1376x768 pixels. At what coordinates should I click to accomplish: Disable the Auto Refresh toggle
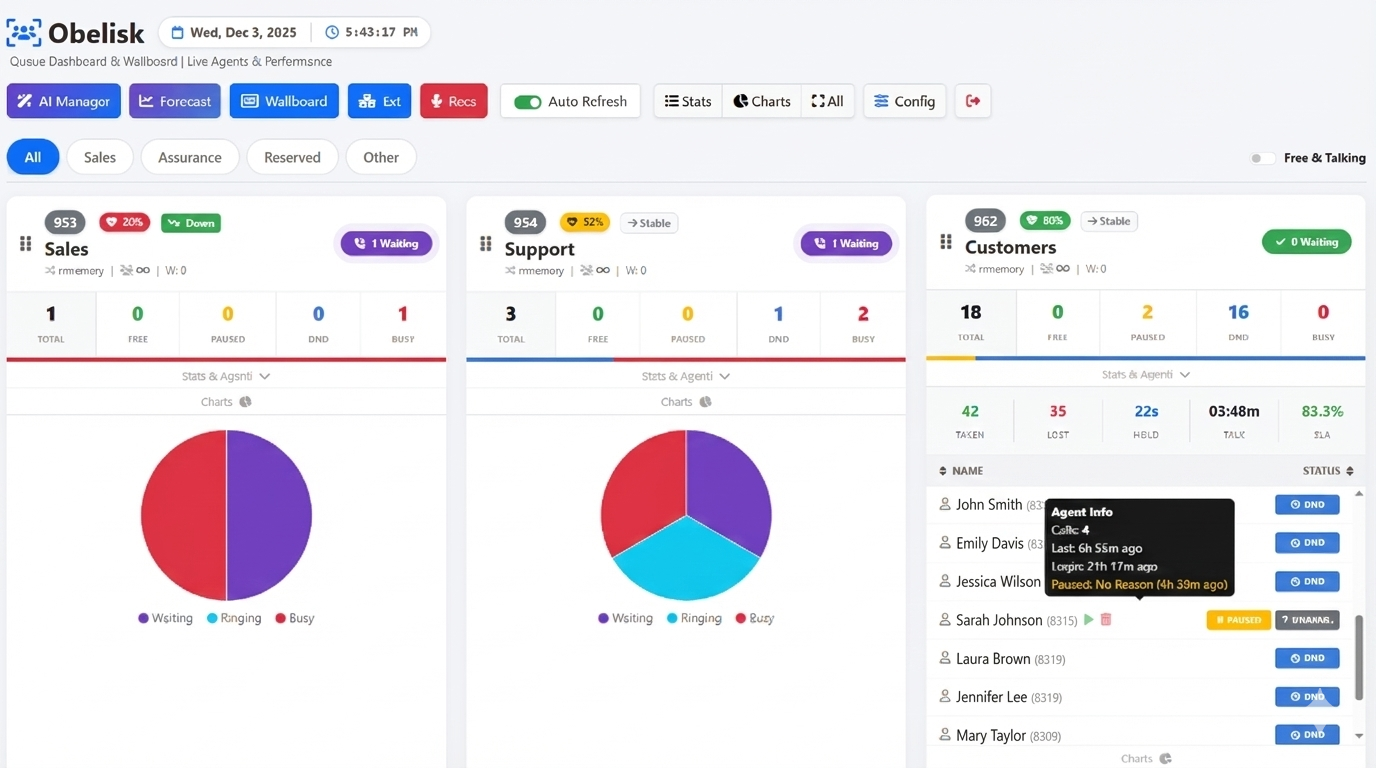coord(523,101)
